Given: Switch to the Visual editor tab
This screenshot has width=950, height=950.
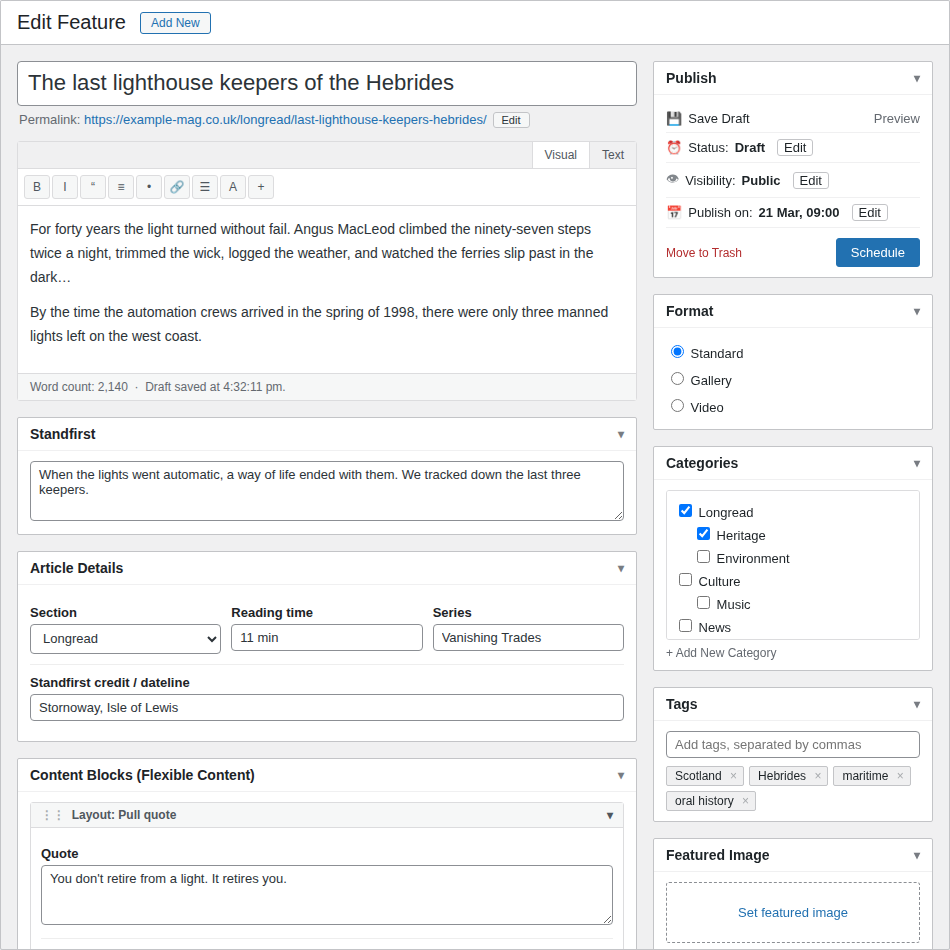Looking at the screenshot, I should pyautogui.click(x=560, y=155).
